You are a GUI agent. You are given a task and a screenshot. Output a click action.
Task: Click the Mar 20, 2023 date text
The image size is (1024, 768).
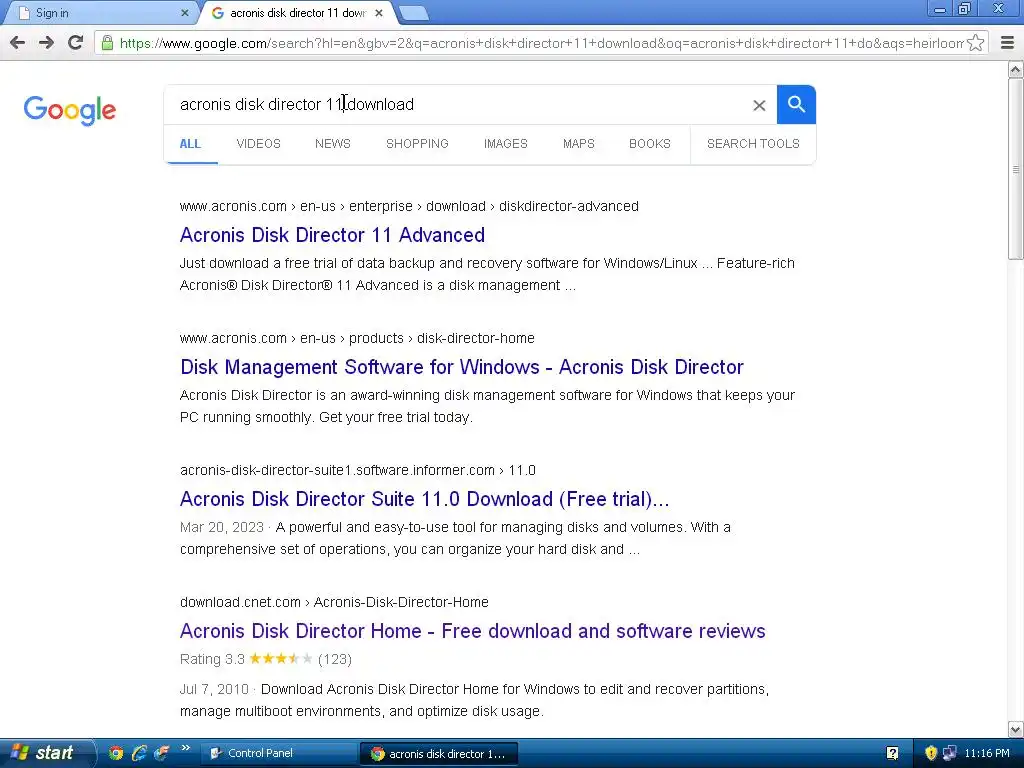click(x=222, y=527)
